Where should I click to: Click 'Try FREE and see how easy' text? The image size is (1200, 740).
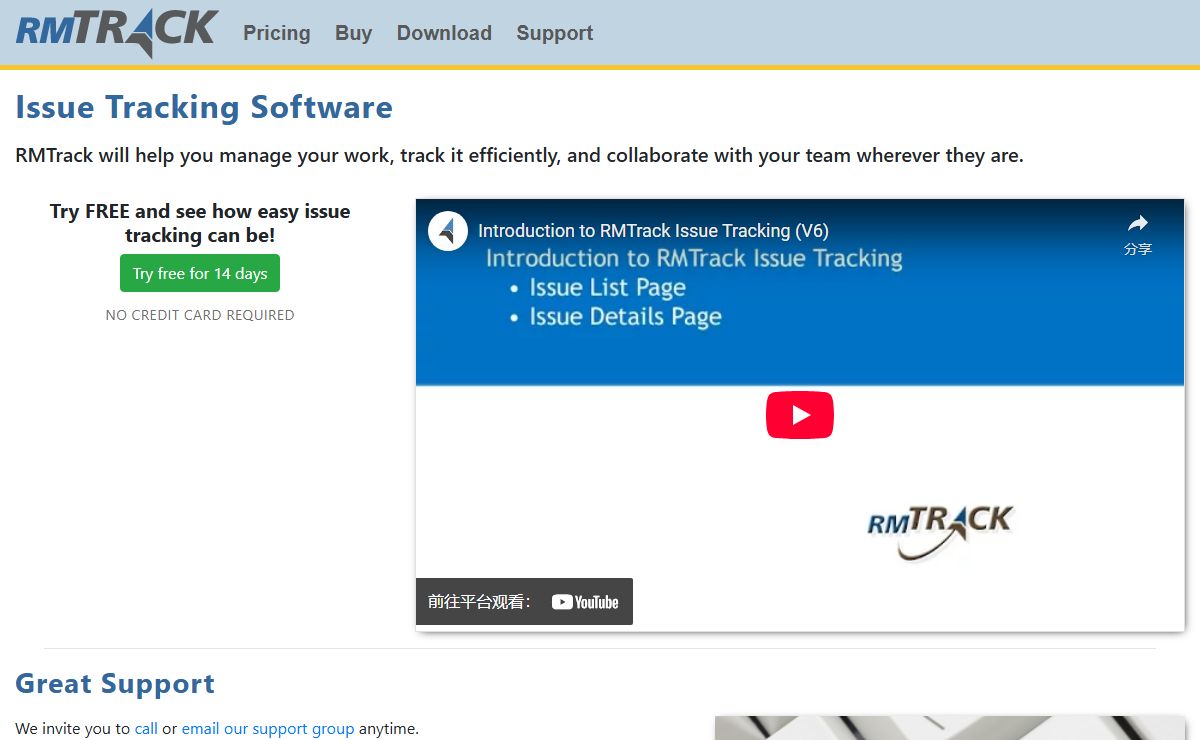coord(200,223)
